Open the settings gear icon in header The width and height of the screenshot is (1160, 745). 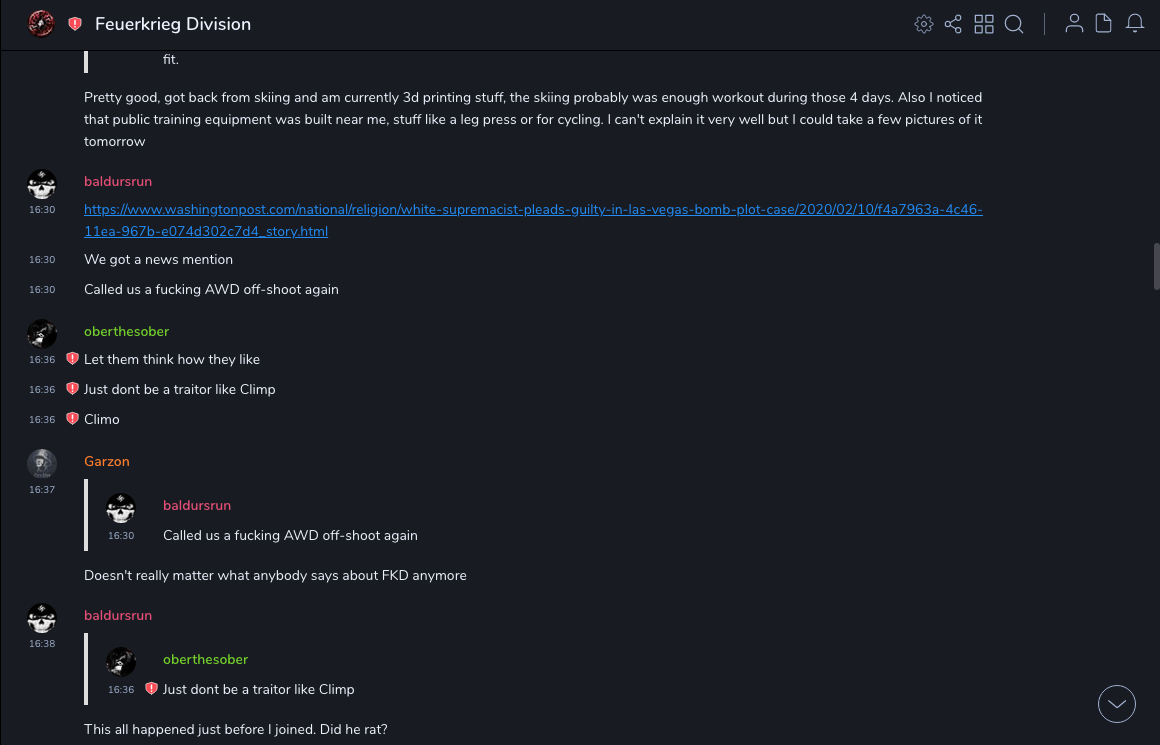(924, 24)
